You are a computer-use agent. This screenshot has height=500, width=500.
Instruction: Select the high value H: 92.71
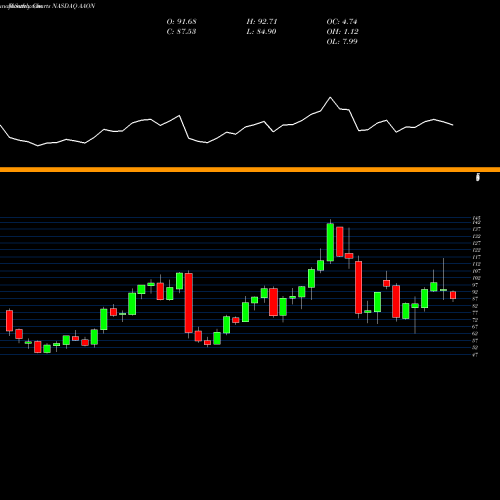262,22
